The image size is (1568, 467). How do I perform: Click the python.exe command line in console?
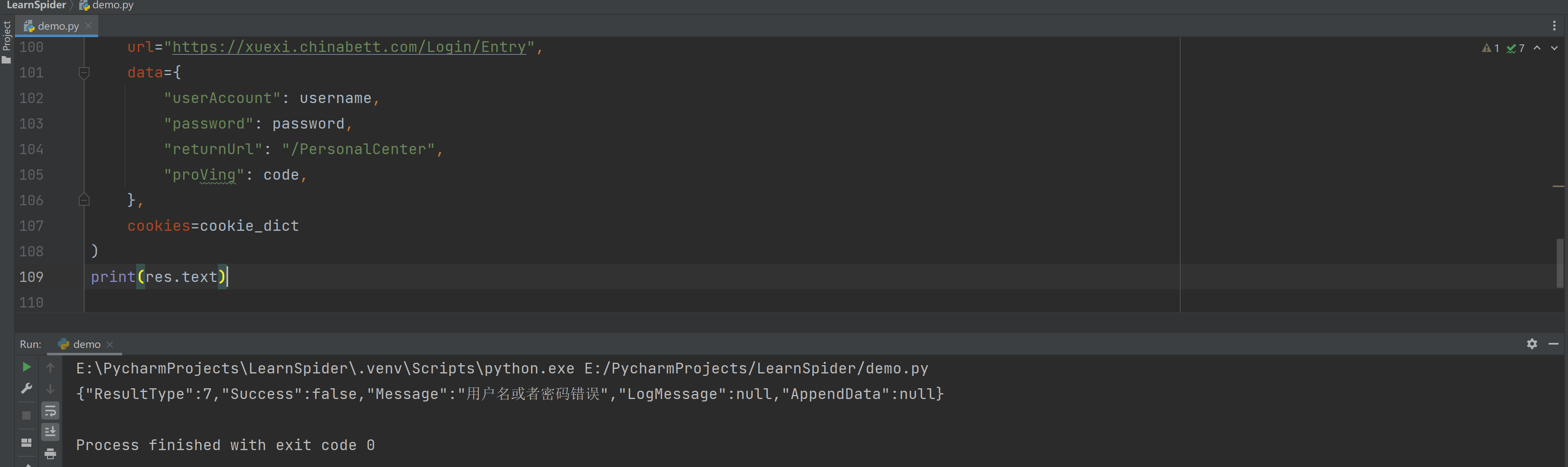[502, 368]
